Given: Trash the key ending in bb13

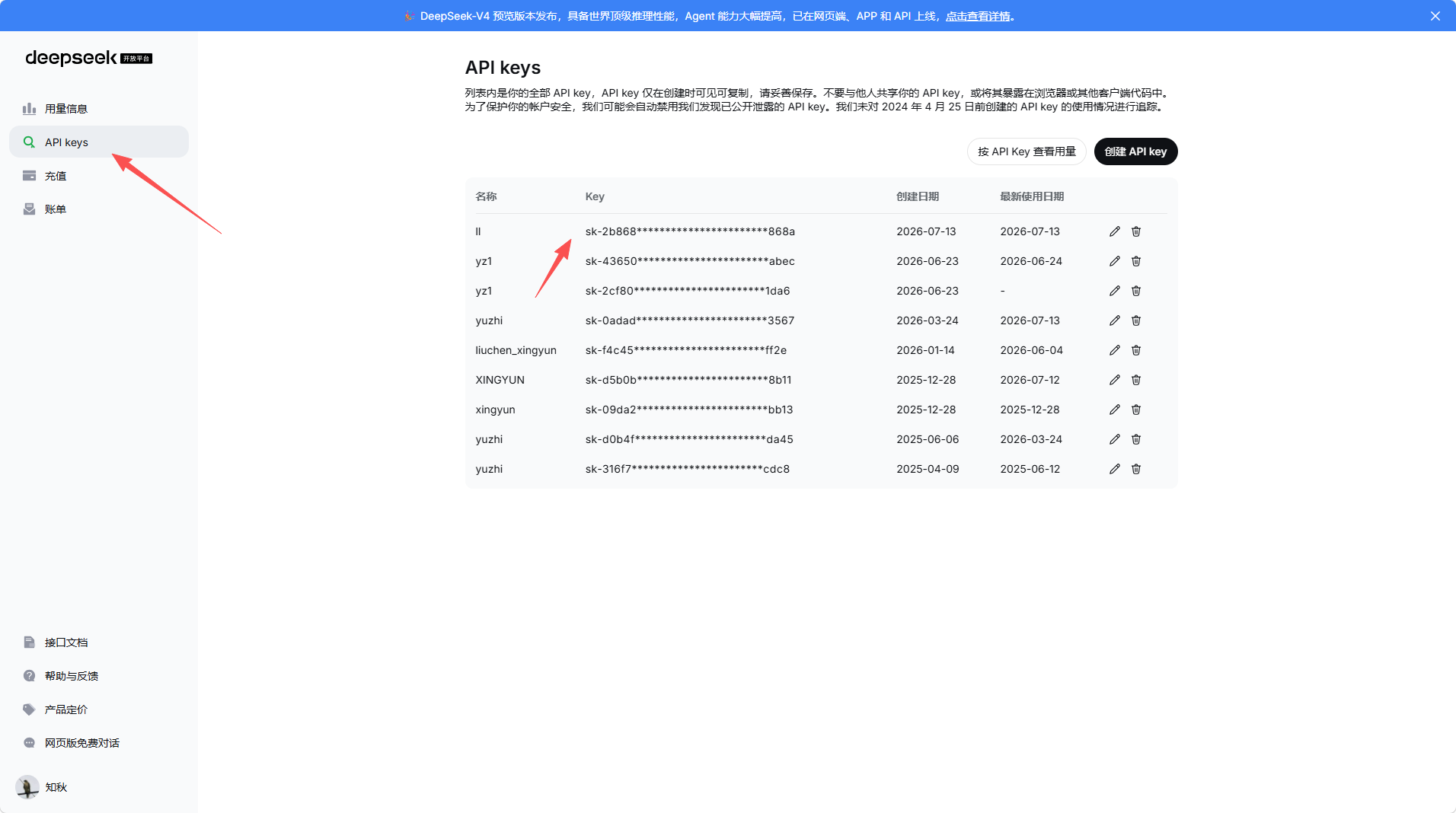Looking at the screenshot, I should [1136, 410].
